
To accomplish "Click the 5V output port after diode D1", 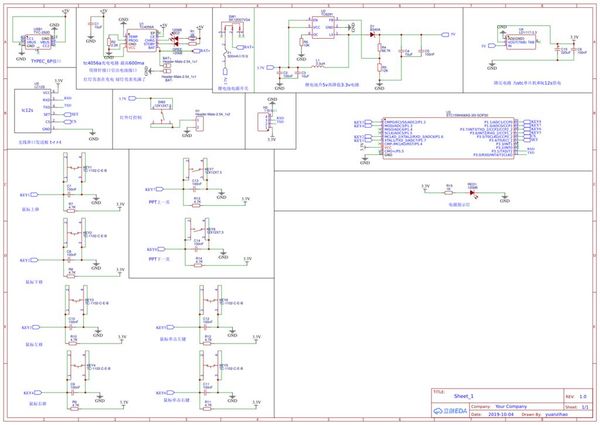I will 448,34.
